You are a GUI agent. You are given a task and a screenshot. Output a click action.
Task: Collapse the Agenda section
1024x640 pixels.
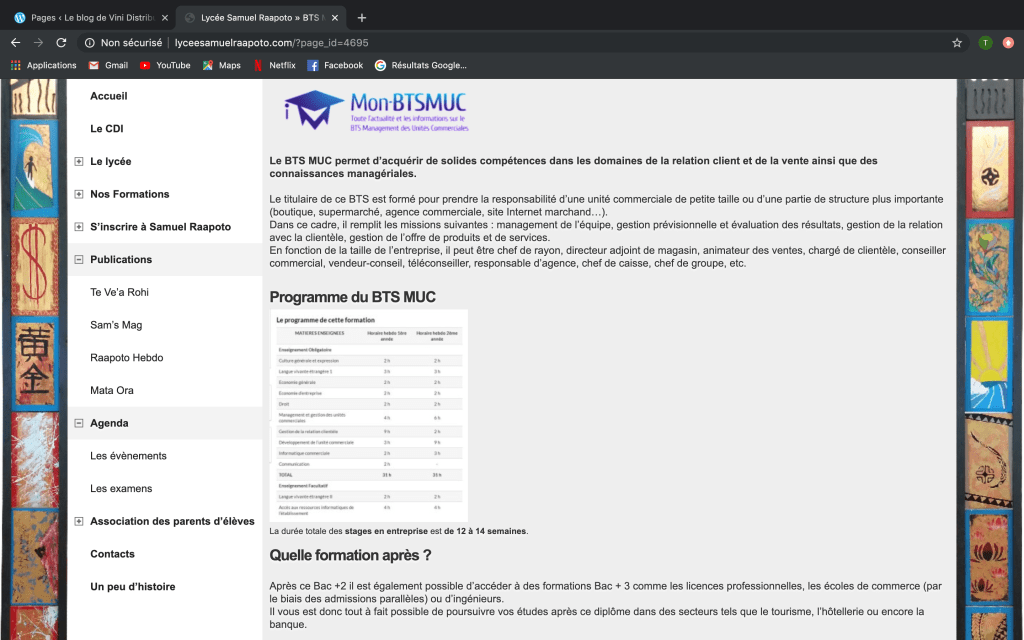[79, 423]
